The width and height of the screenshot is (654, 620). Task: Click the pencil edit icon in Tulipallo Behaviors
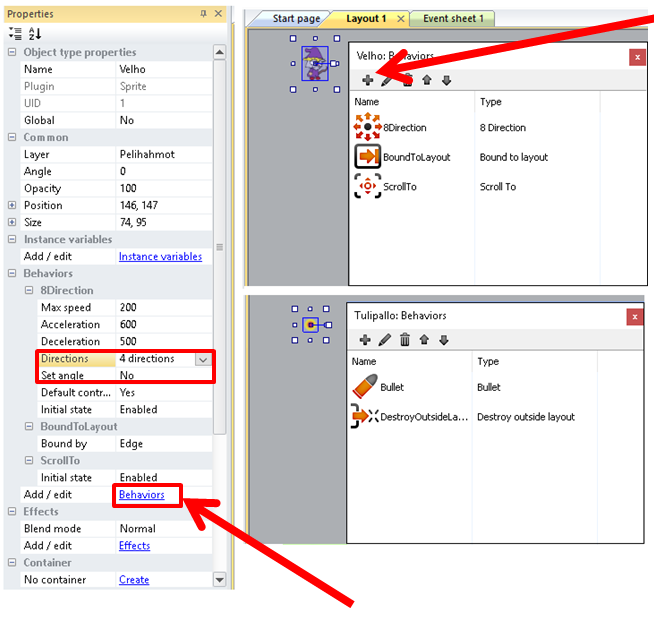tap(385, 340)
